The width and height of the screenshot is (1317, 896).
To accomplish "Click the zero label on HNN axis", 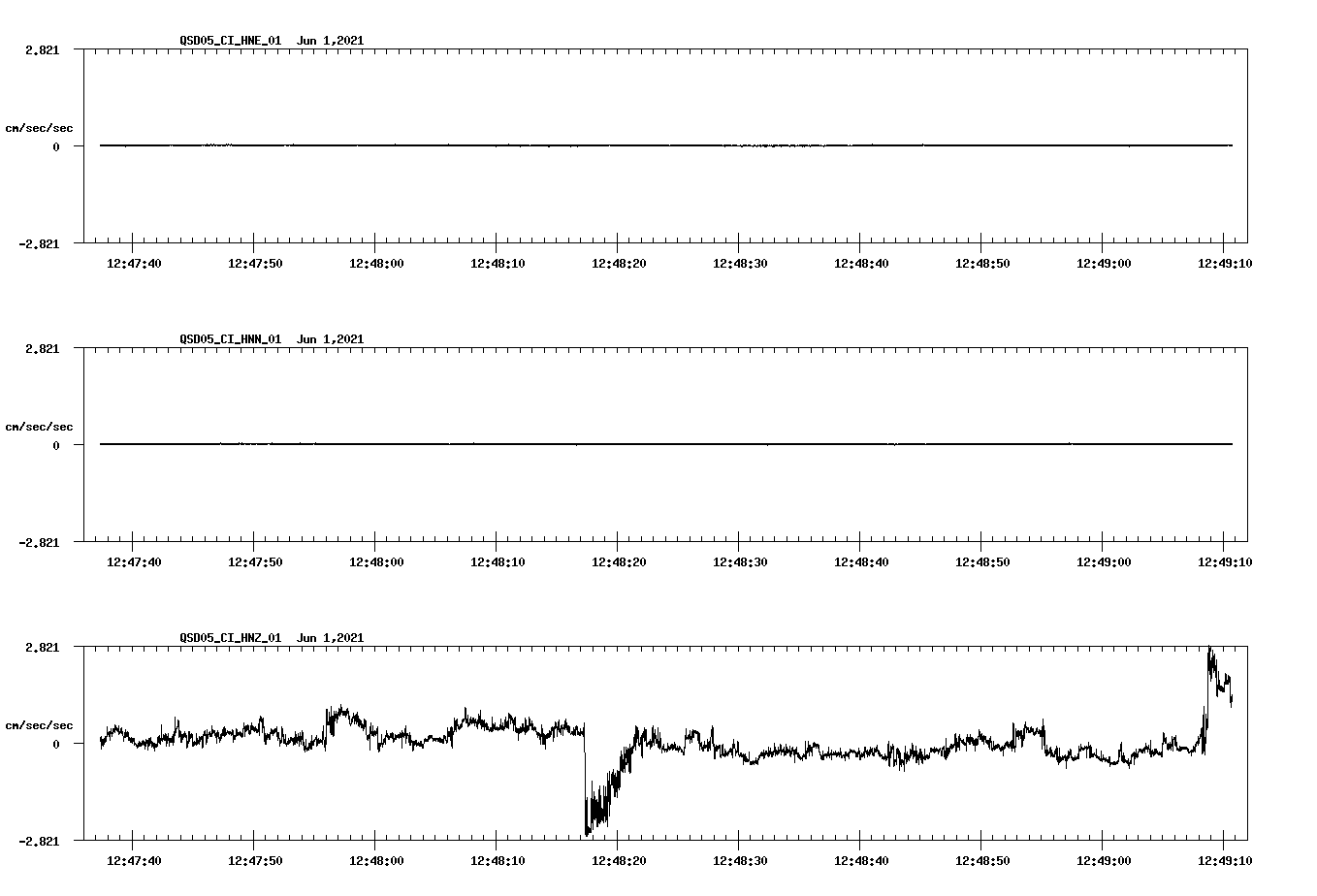I will (x=56, y=446).
